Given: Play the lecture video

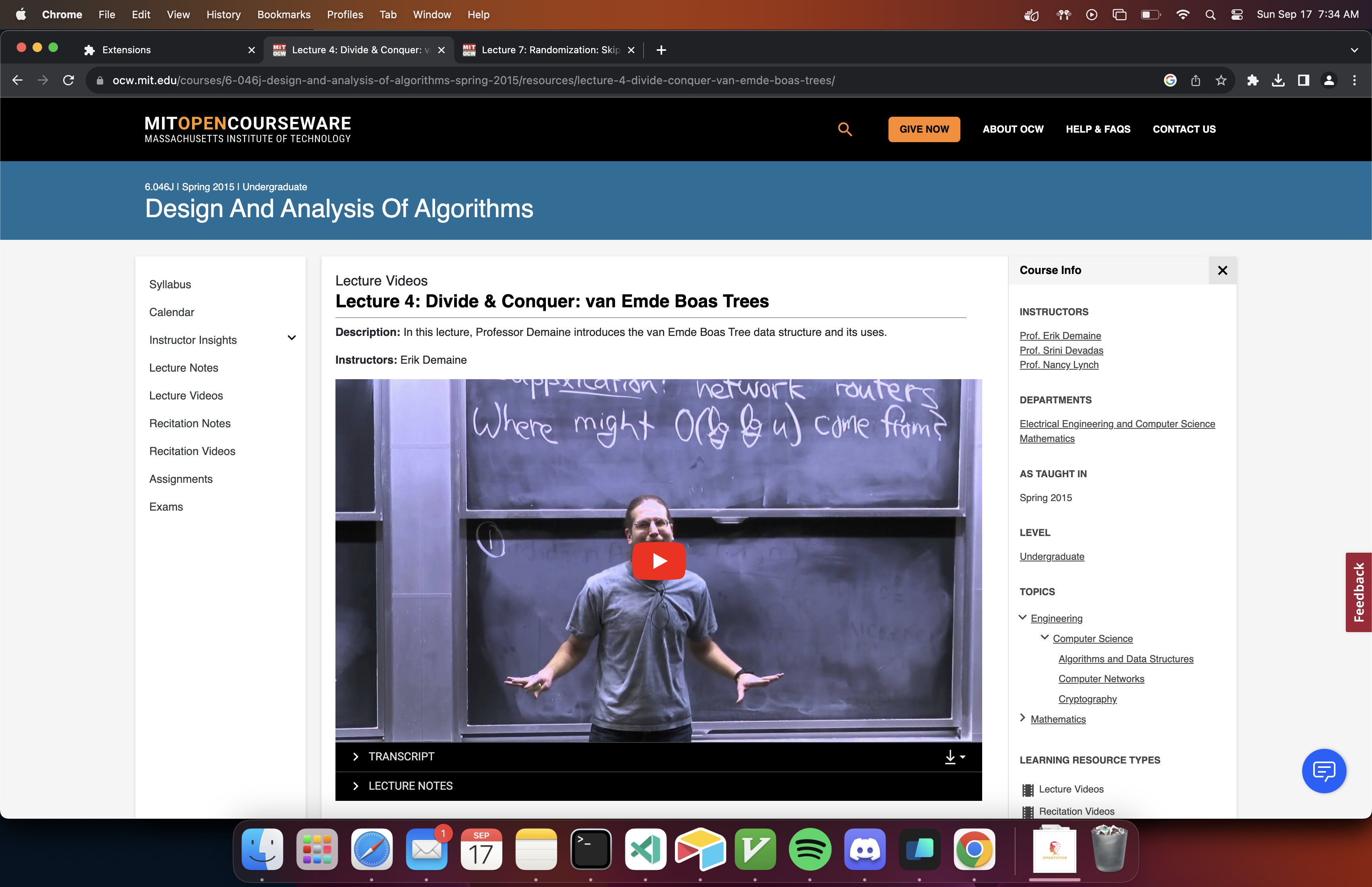Looking at the screenshot, I should click(x=659, y=560).
